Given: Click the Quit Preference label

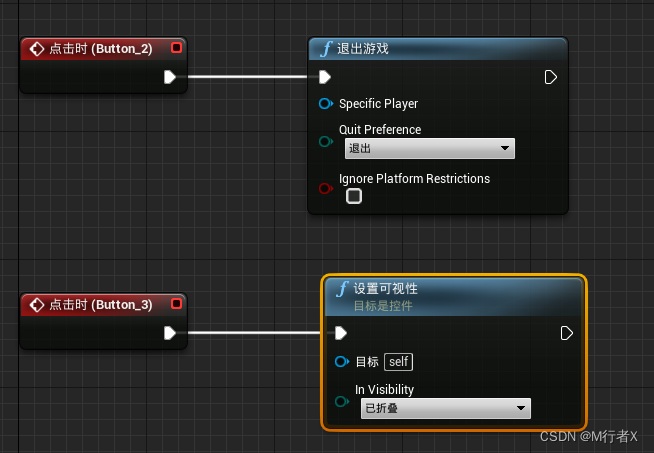Looking at the screenshot, I should click(x=380, y=130).
